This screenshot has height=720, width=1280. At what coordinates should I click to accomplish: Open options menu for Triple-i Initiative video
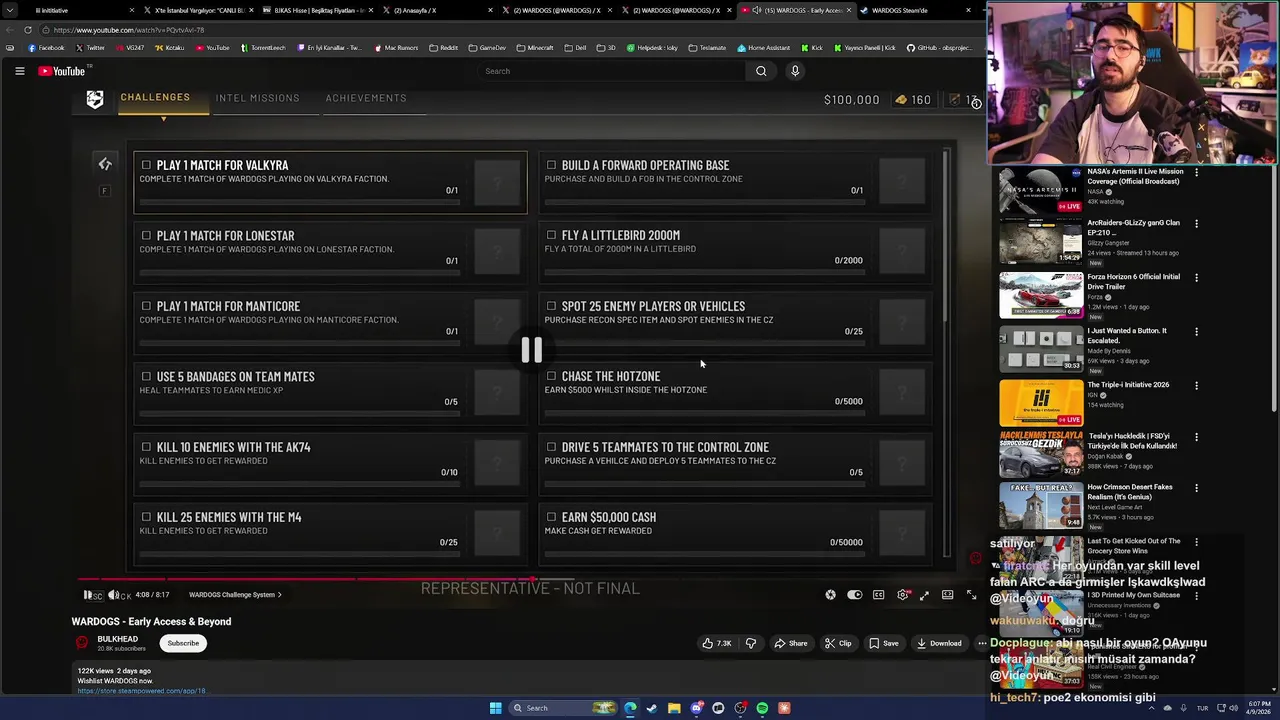click(x=1196, y=385)
